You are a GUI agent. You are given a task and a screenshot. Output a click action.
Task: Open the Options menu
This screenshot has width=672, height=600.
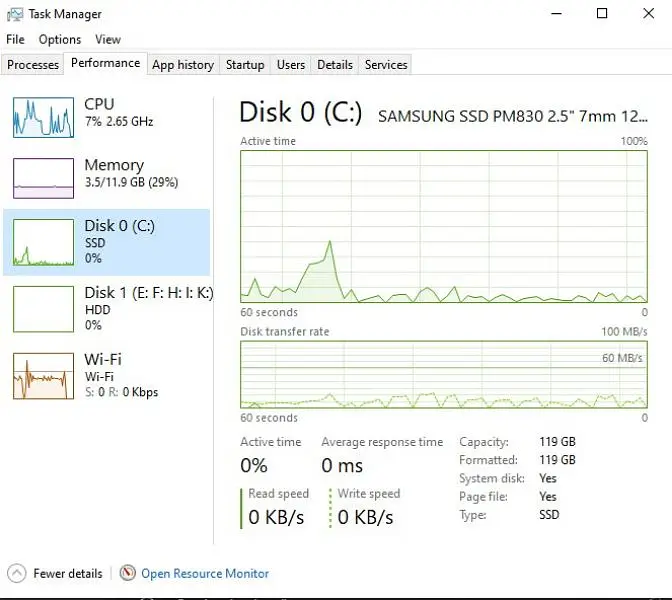60,40
